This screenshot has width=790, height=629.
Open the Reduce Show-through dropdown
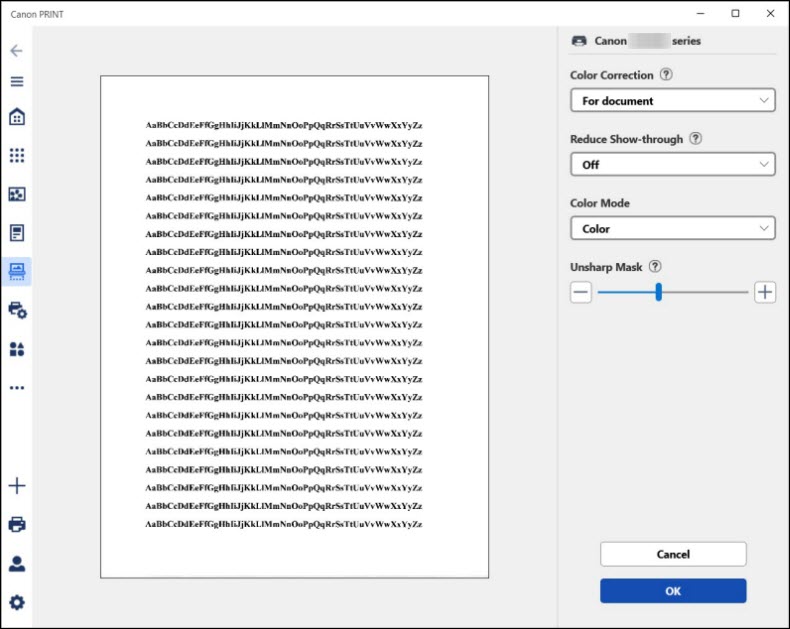(673, 164)
